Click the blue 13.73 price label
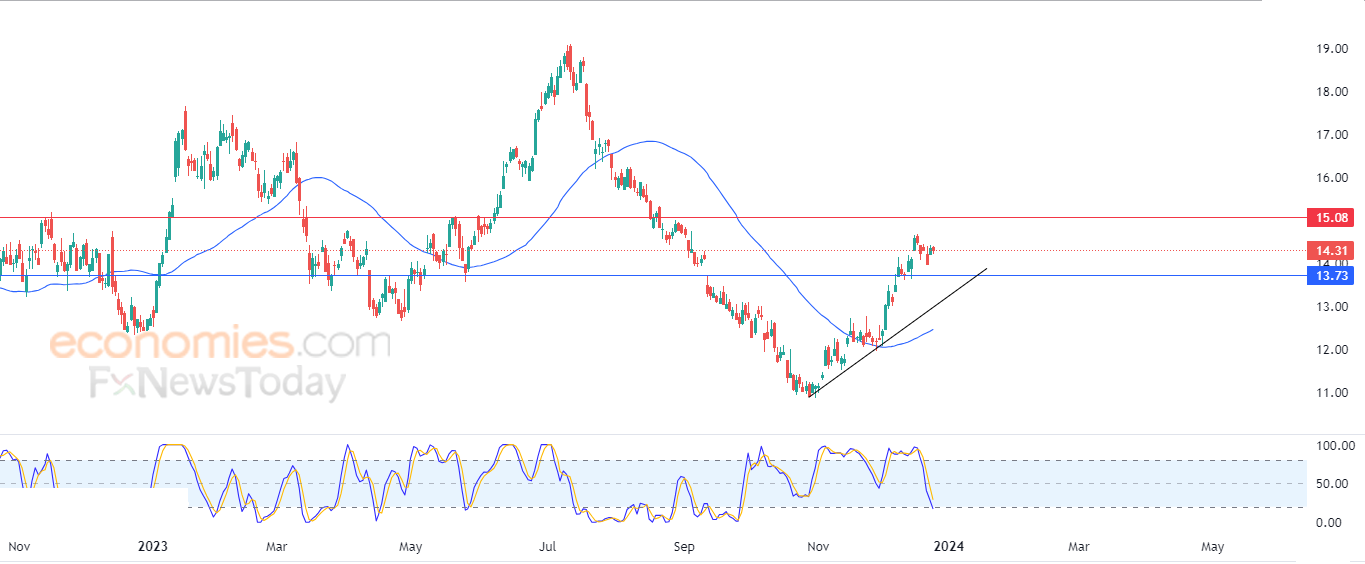The image size is (1365, 564). (1330, 276)
